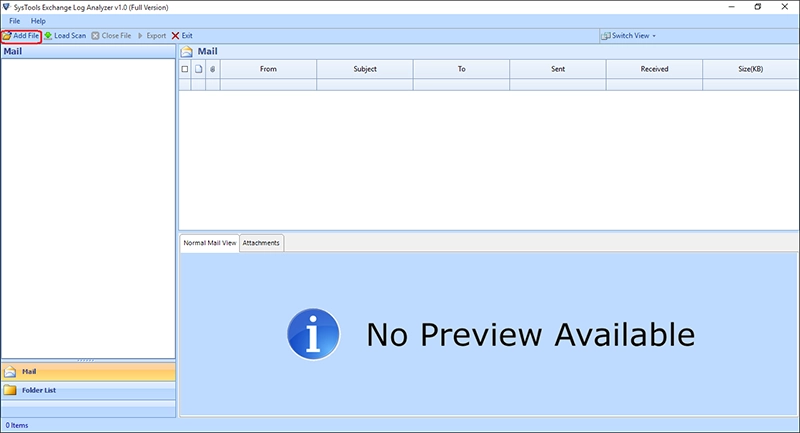Click the Close File toolbar button
The height and width of the screenshot is (433, 800).
tap(111, 36)
